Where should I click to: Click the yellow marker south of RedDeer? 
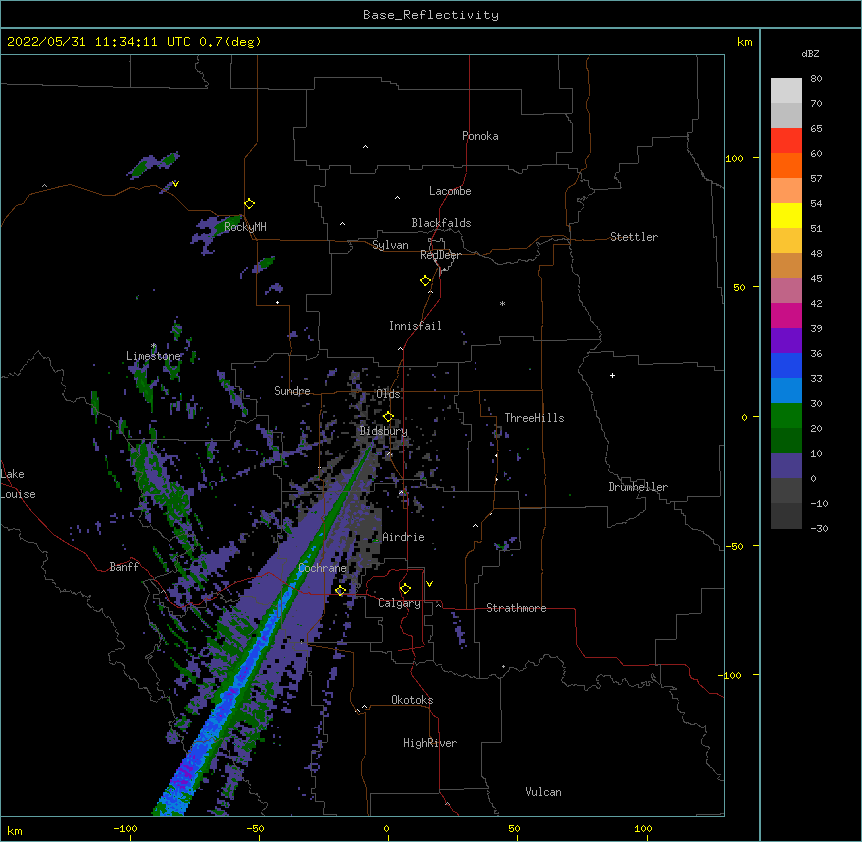(x=426, y=281)
